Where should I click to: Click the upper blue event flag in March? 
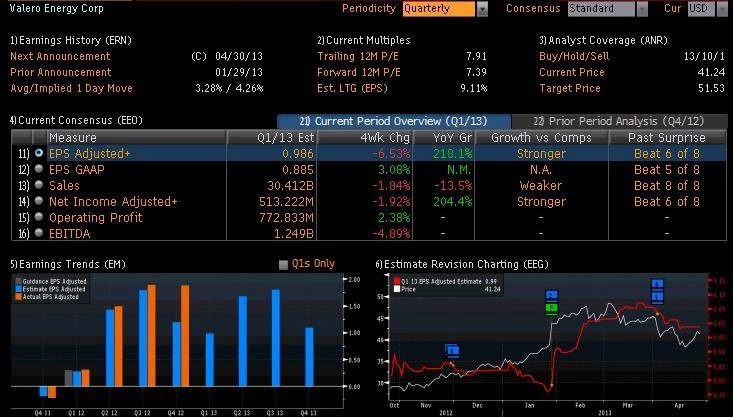tap(657, 284)
